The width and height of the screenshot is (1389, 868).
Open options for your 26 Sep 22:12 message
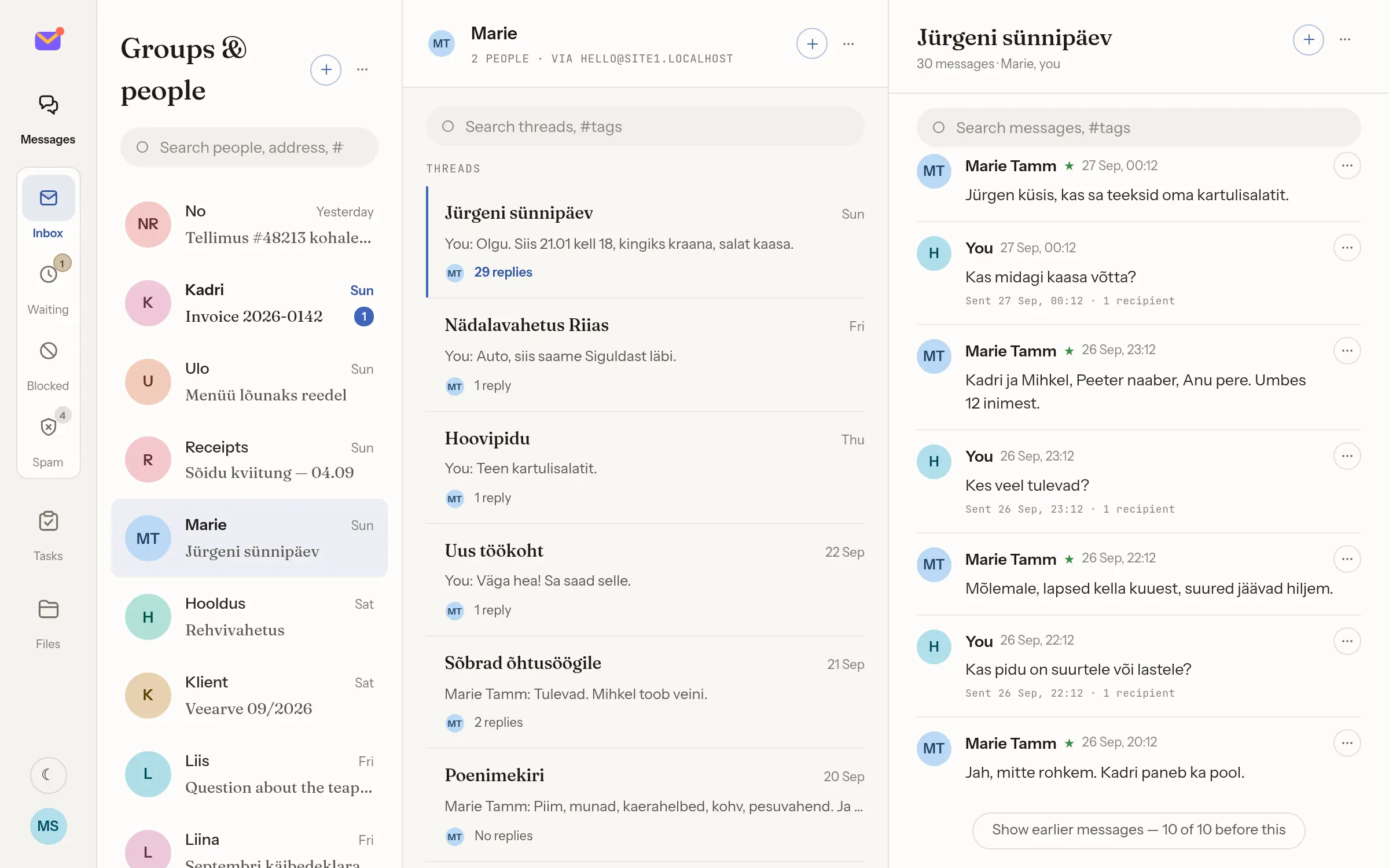click(1347, 642)
